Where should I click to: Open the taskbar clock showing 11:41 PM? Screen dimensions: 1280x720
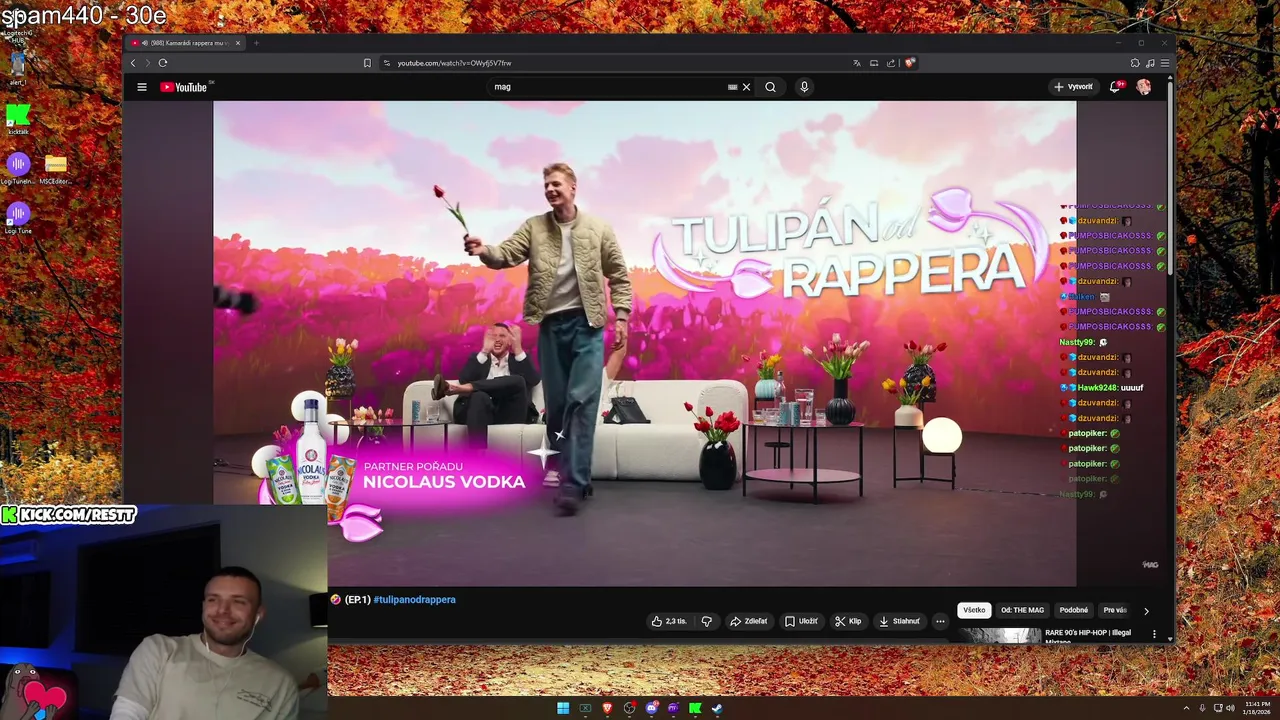pyautogui.click(x=1257, y=708)
